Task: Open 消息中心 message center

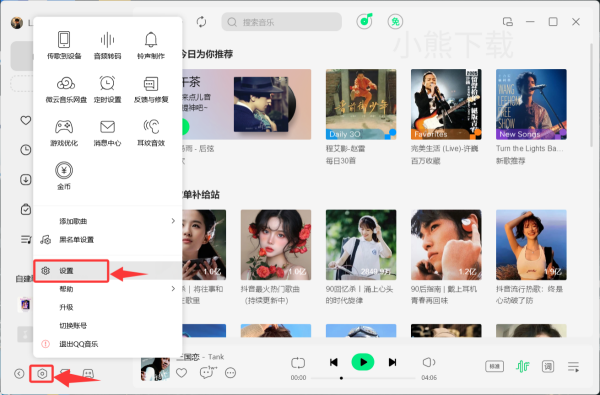Action: pos(108,132)
